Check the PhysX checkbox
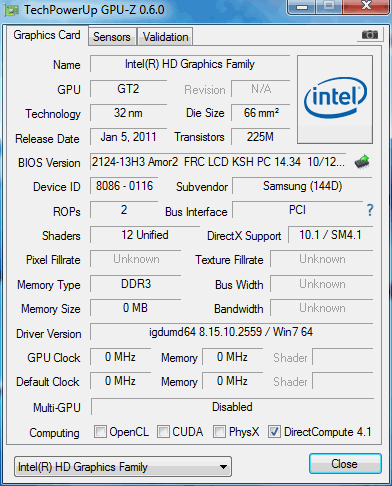This screenshot has height=486, width=392. tap(219, 431)
